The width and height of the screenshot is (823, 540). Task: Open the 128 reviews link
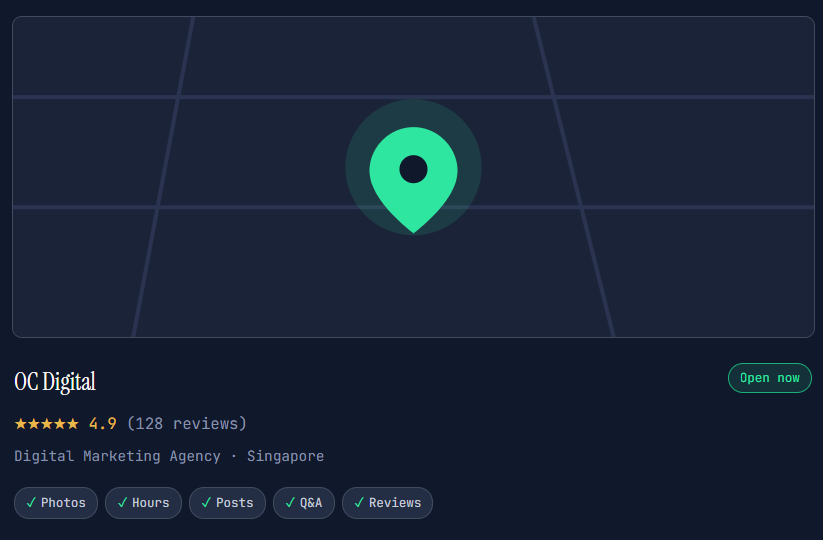(x=187, y=423)
